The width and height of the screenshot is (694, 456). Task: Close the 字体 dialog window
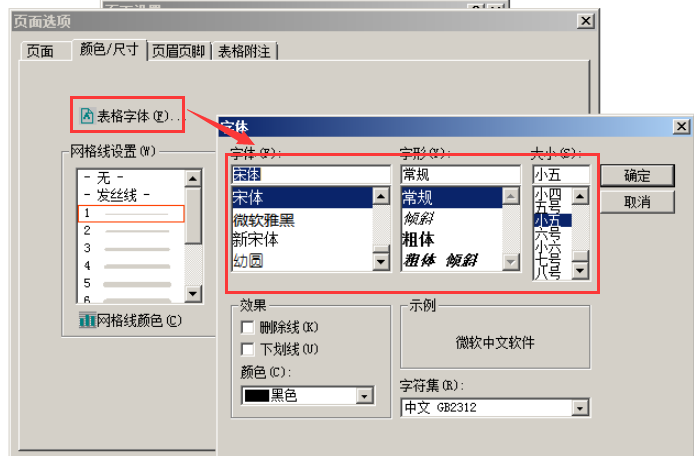pos(681,126)
